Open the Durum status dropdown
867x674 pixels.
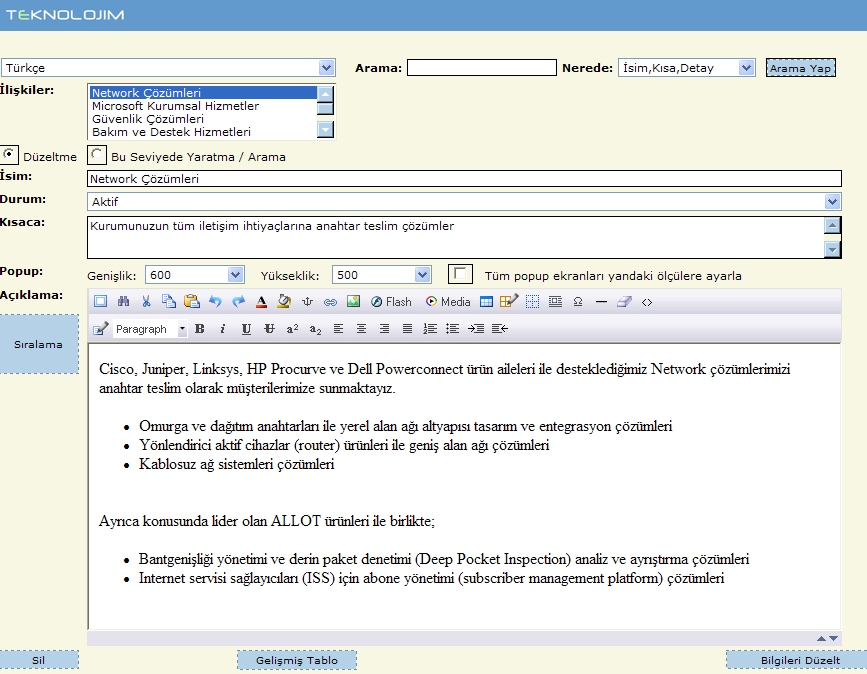[x=464, y=201]
